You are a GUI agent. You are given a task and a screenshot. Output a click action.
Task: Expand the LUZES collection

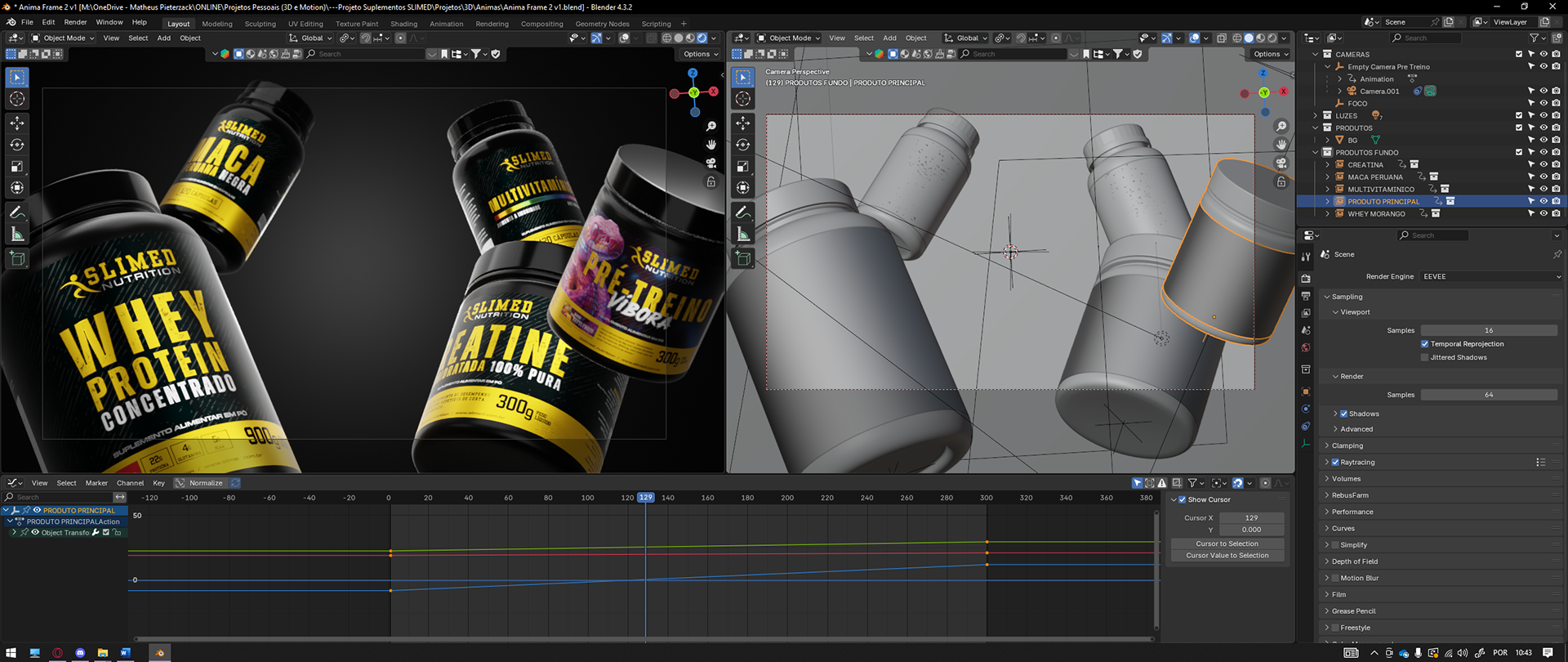point(1316,115)
